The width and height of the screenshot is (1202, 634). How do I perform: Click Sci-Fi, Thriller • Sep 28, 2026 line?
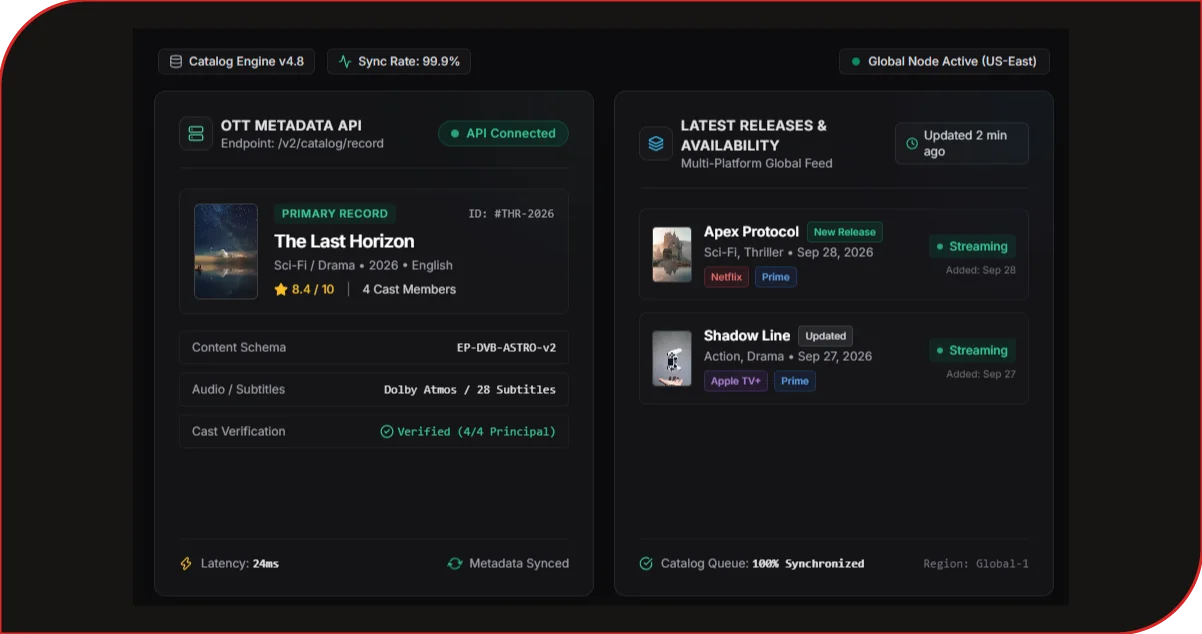[x=788, y=252]
